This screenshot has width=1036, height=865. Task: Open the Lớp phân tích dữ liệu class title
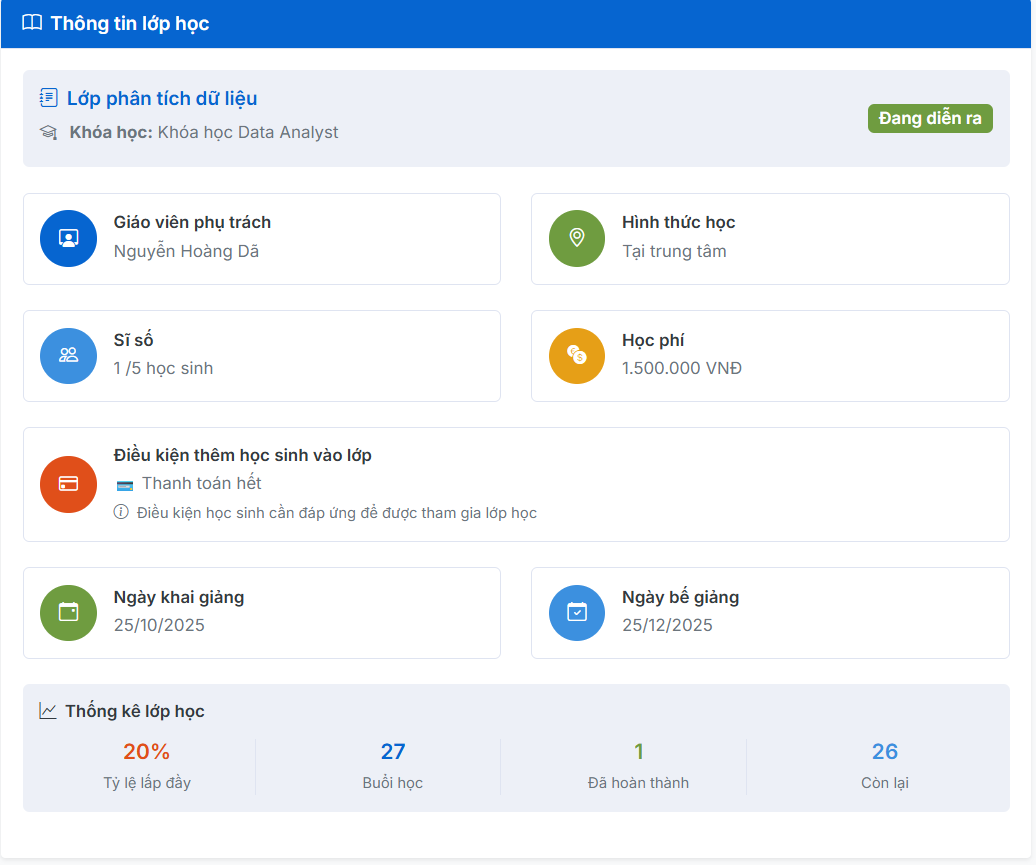[x=162, y=98]
